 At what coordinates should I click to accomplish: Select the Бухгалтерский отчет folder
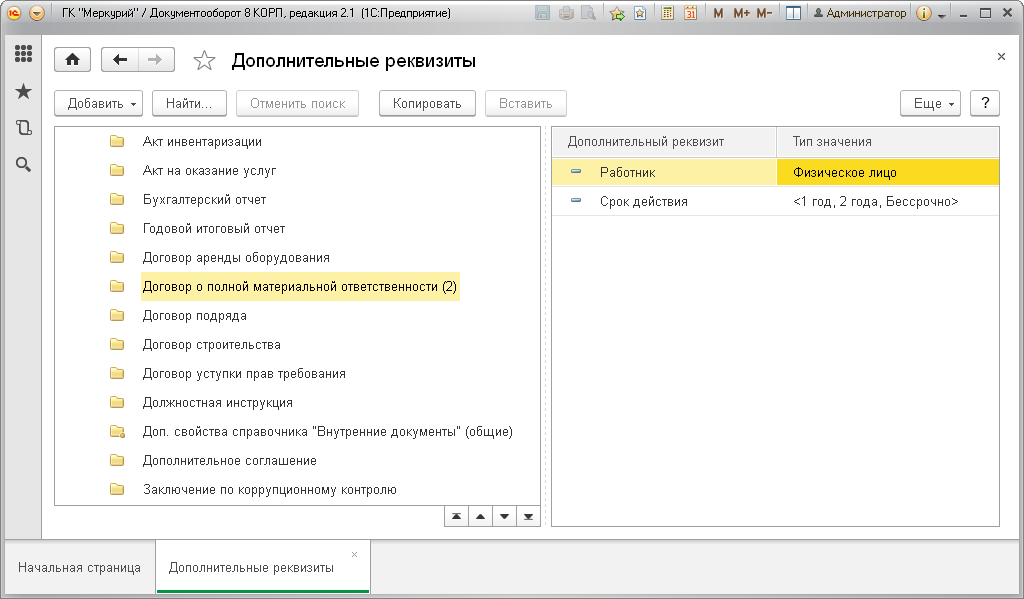click(204, 200)
